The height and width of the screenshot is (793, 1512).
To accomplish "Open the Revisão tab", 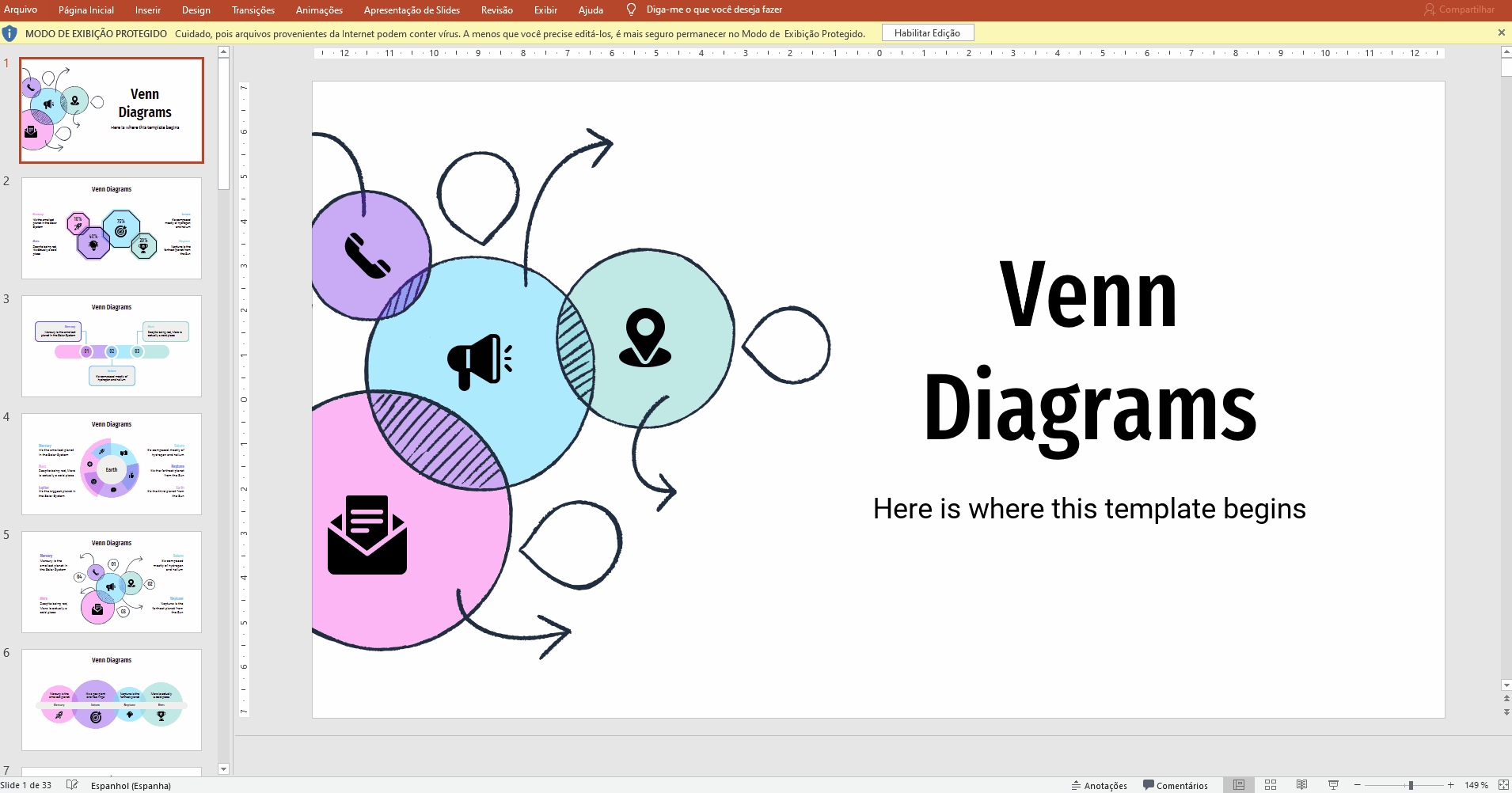I will click(x=497, y=10).
